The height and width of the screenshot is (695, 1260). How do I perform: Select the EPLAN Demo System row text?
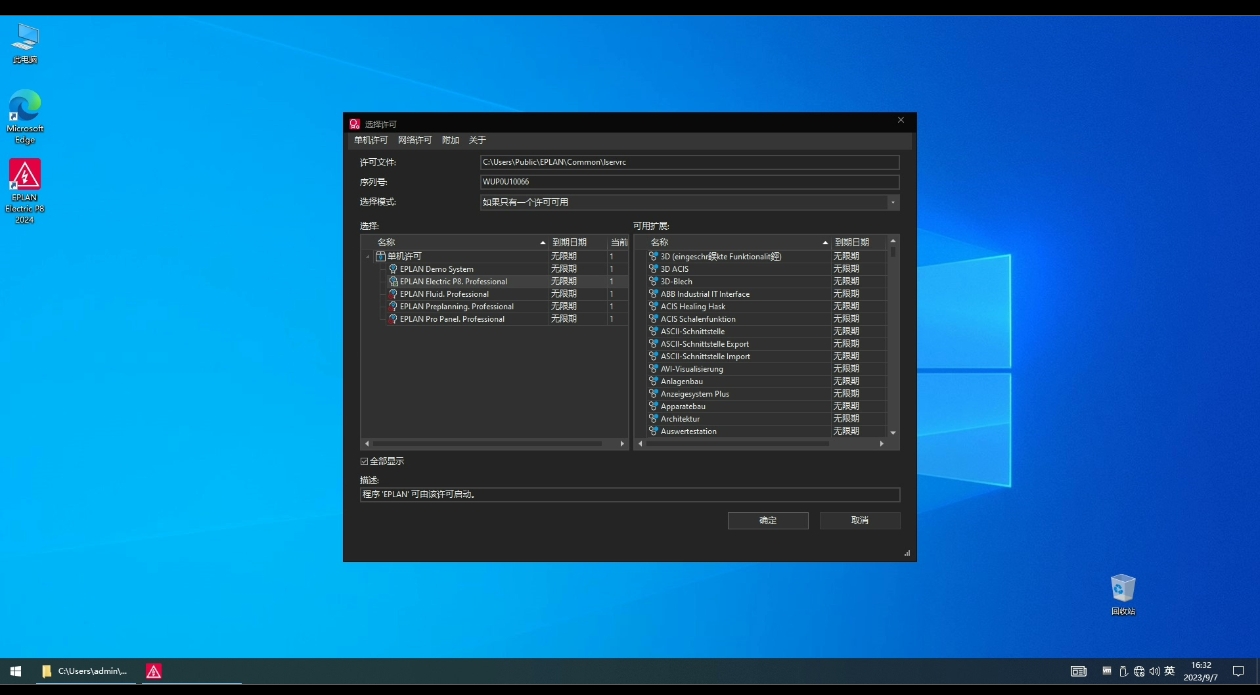pyautogui.click(x=437, y=269)
